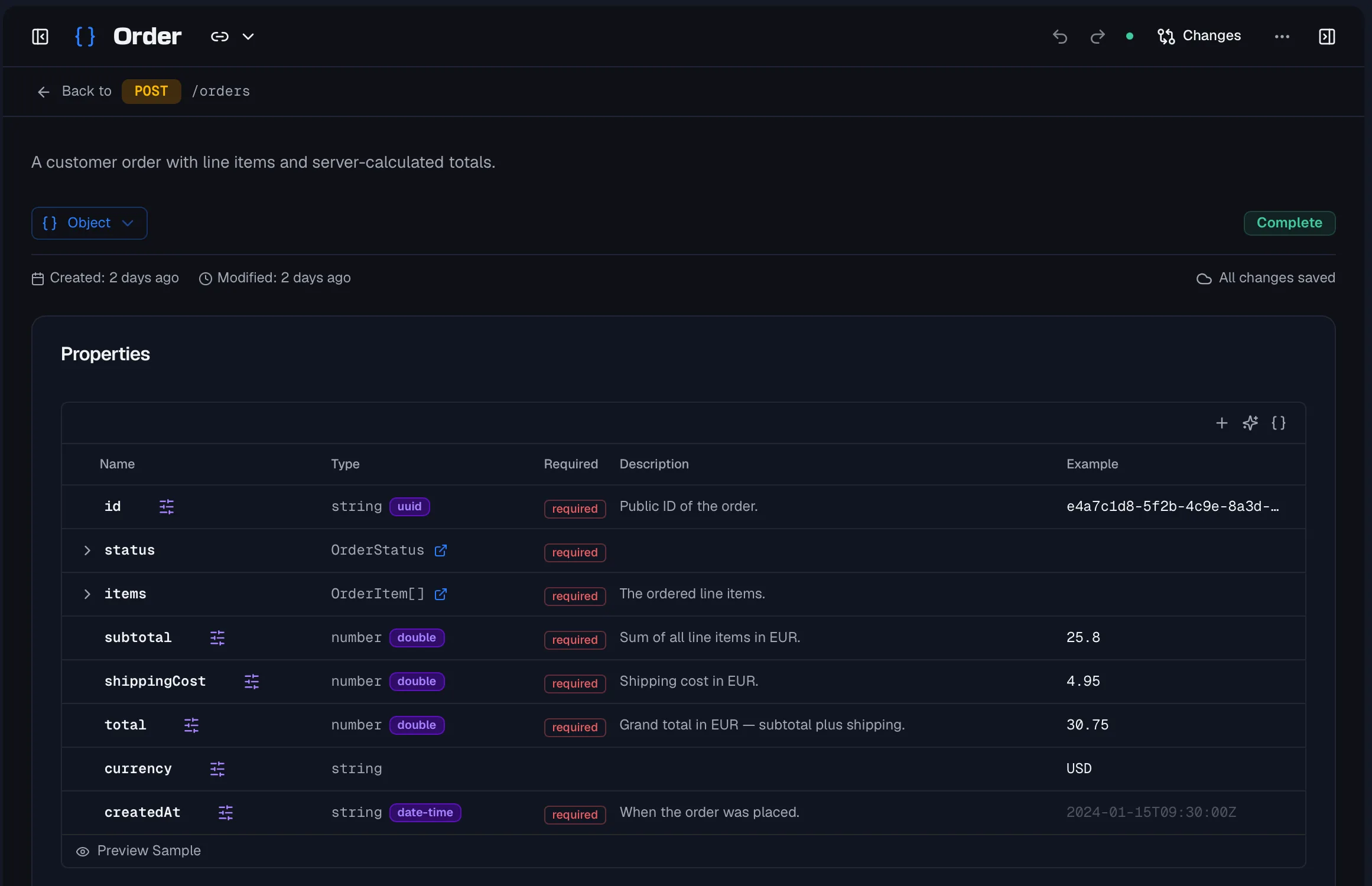This screenshot has width=1372, height=886.
Task: Open settings sliders for currency property
Action: [x=217, y=769]
